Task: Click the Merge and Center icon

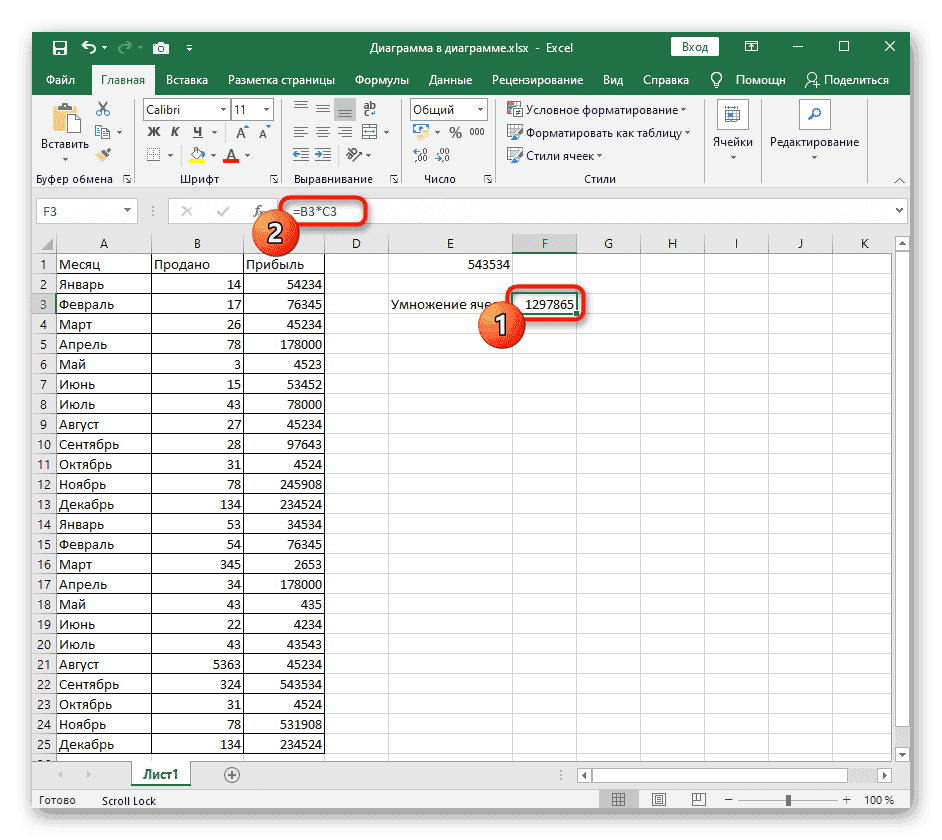Action: pos(370,131)
